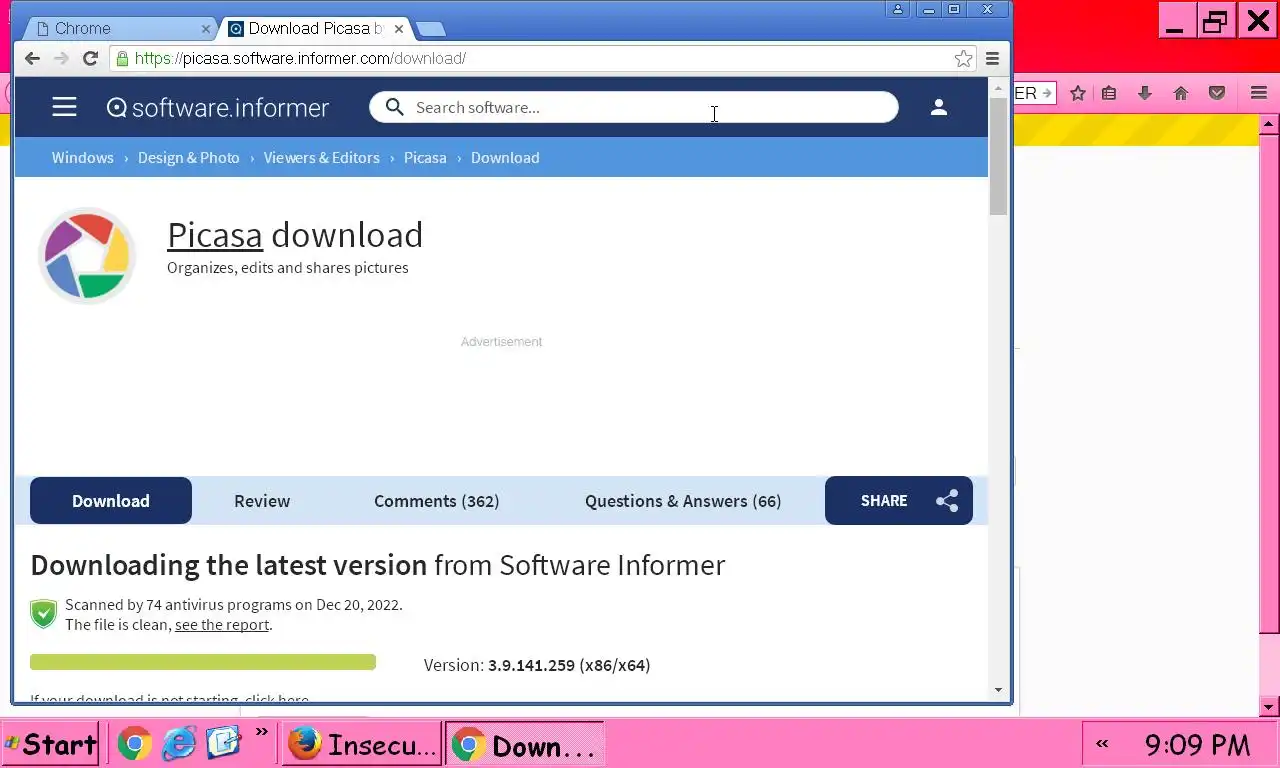The height and width of the screenshot is (768, 1280).
Task: Click the Picasa logo image
Action: coord(87,255)
